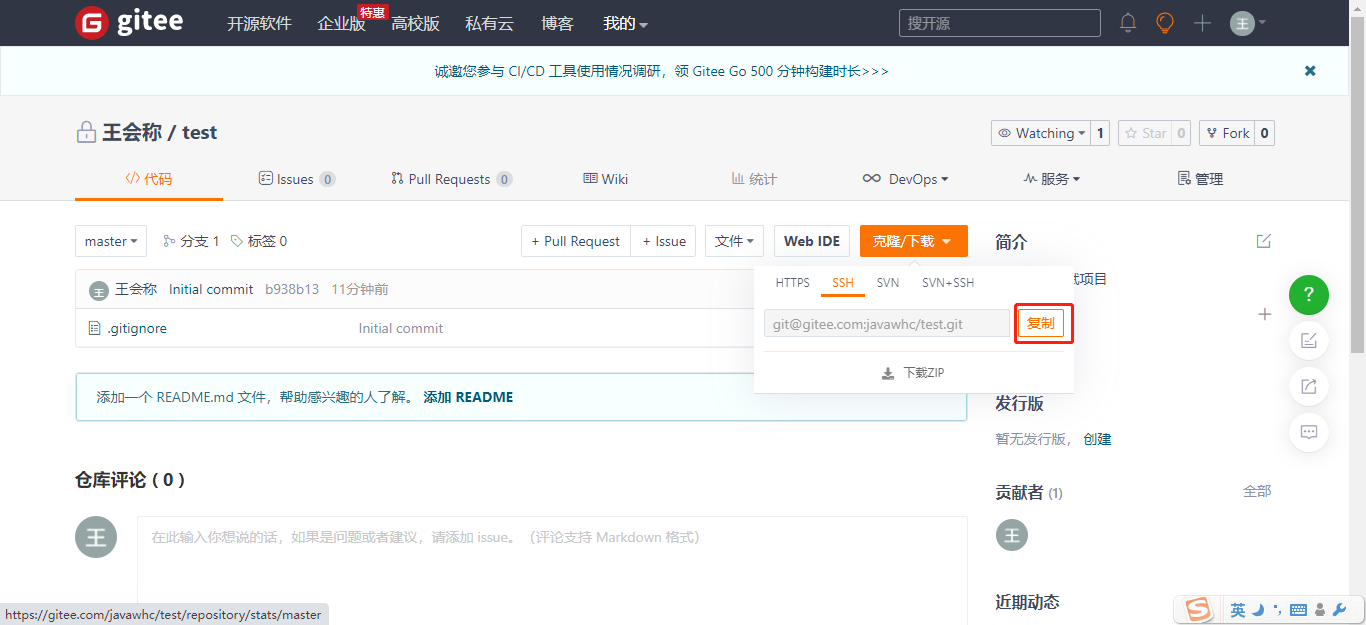Click contributor avatar under 贡献者
The width and height of the screenshot is (1366, 625).
pyautogui.click(x=1012, y=535)
